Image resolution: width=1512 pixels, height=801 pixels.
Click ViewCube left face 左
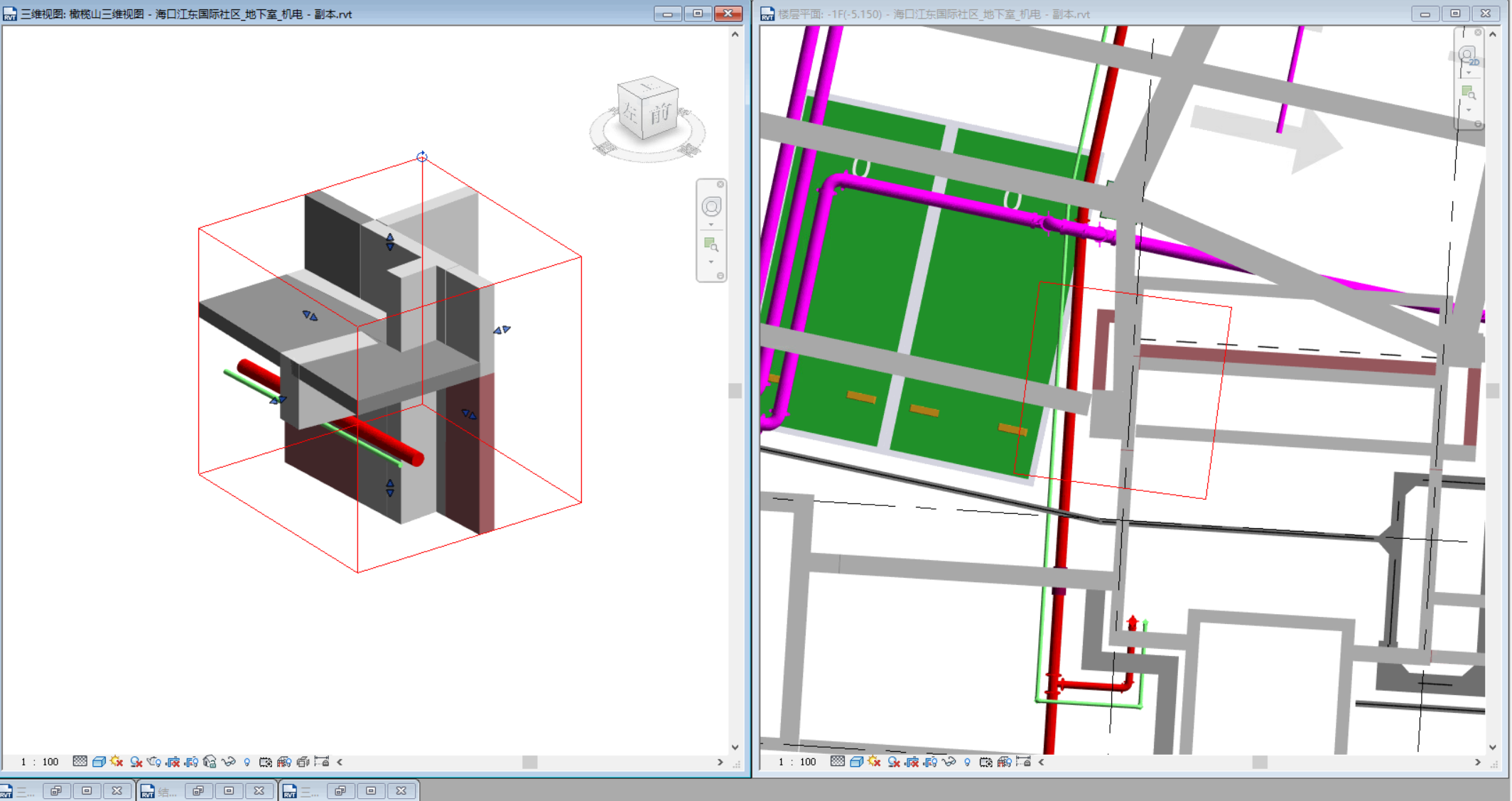pyautogui.click(x=631, y=112)
